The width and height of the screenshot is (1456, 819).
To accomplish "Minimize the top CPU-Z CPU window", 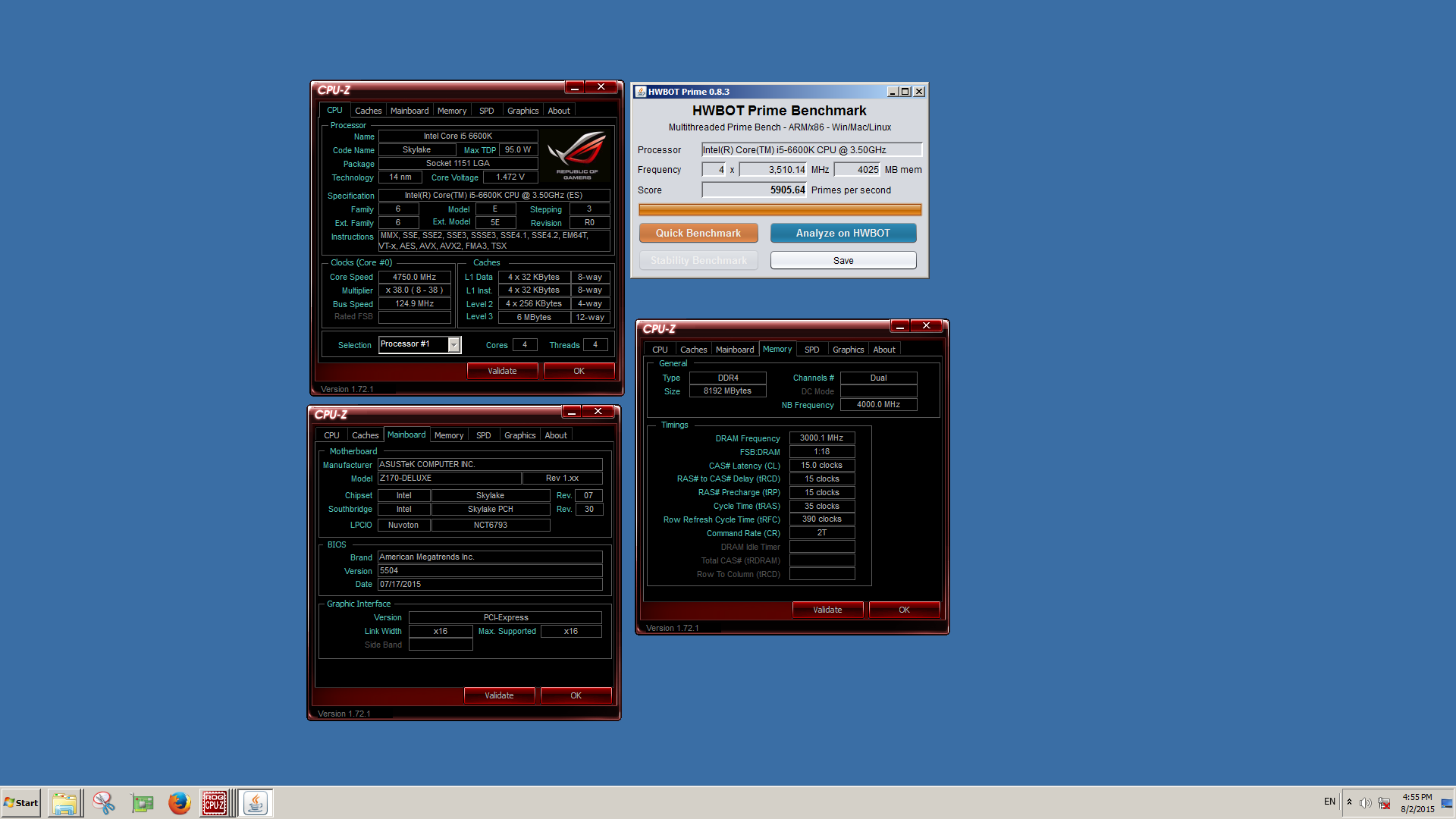I will coord(575,87).
